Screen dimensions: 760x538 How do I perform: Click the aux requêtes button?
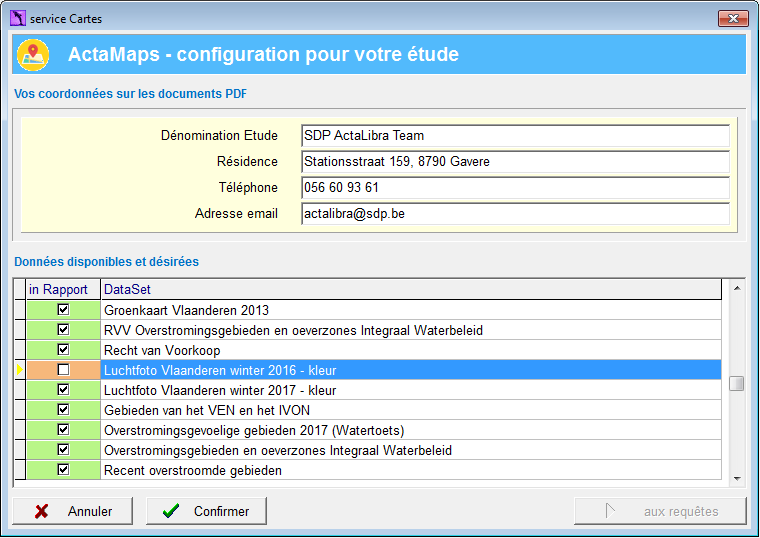click(x=660, y=511)
